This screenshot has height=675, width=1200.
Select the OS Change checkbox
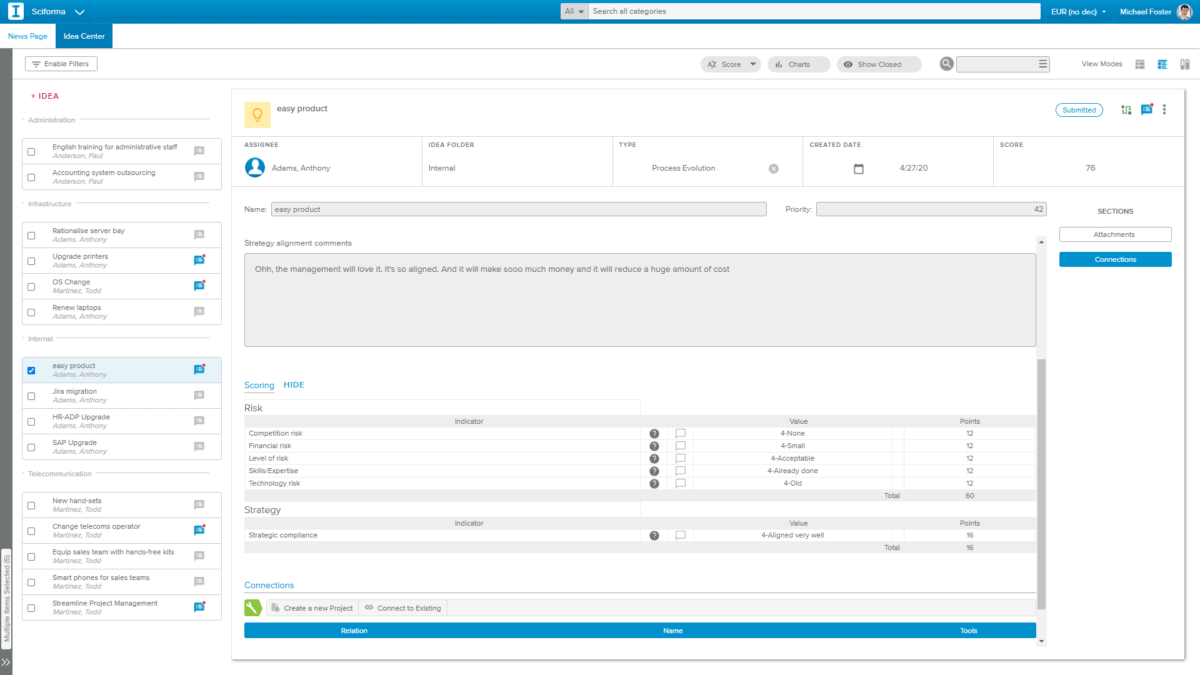(31, 286)
